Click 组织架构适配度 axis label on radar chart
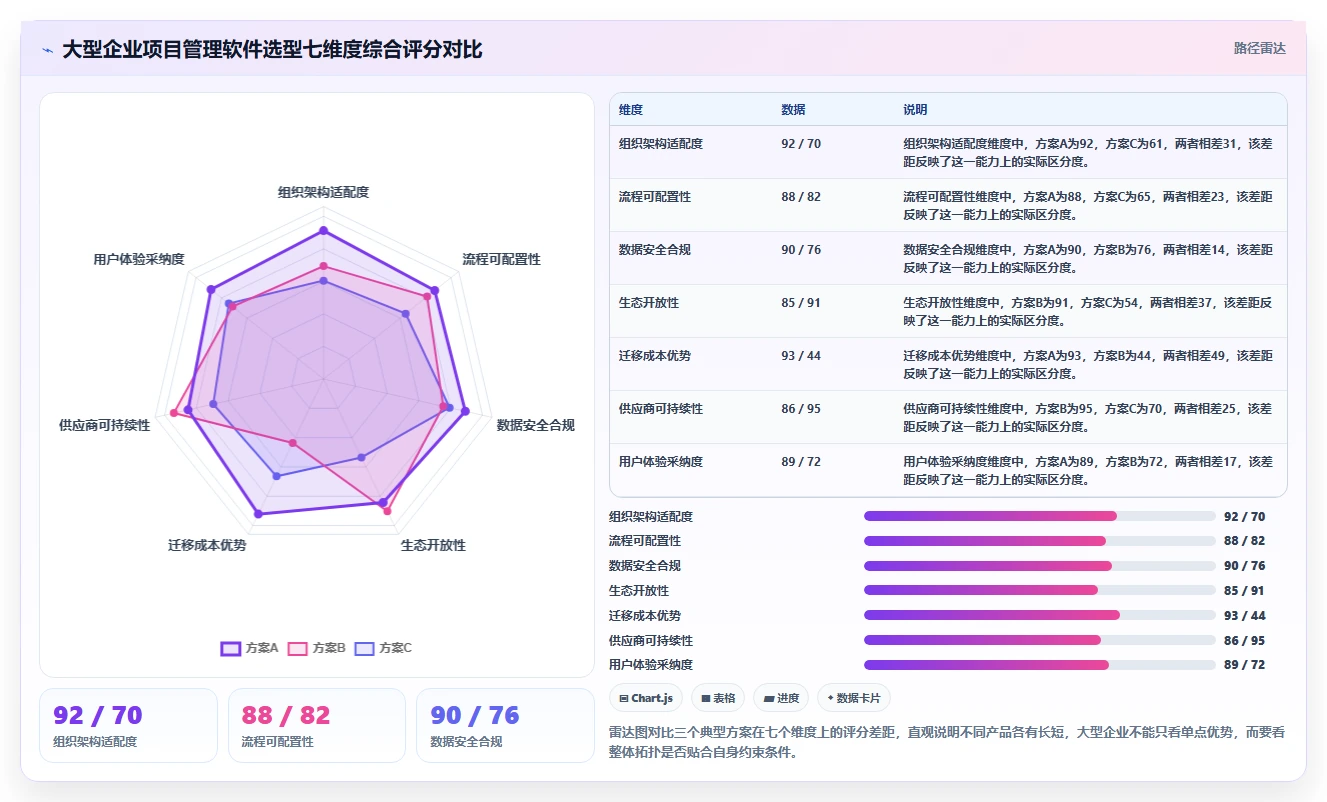Viewport: 1327px width, 802px height. click(x=323, y=192)
